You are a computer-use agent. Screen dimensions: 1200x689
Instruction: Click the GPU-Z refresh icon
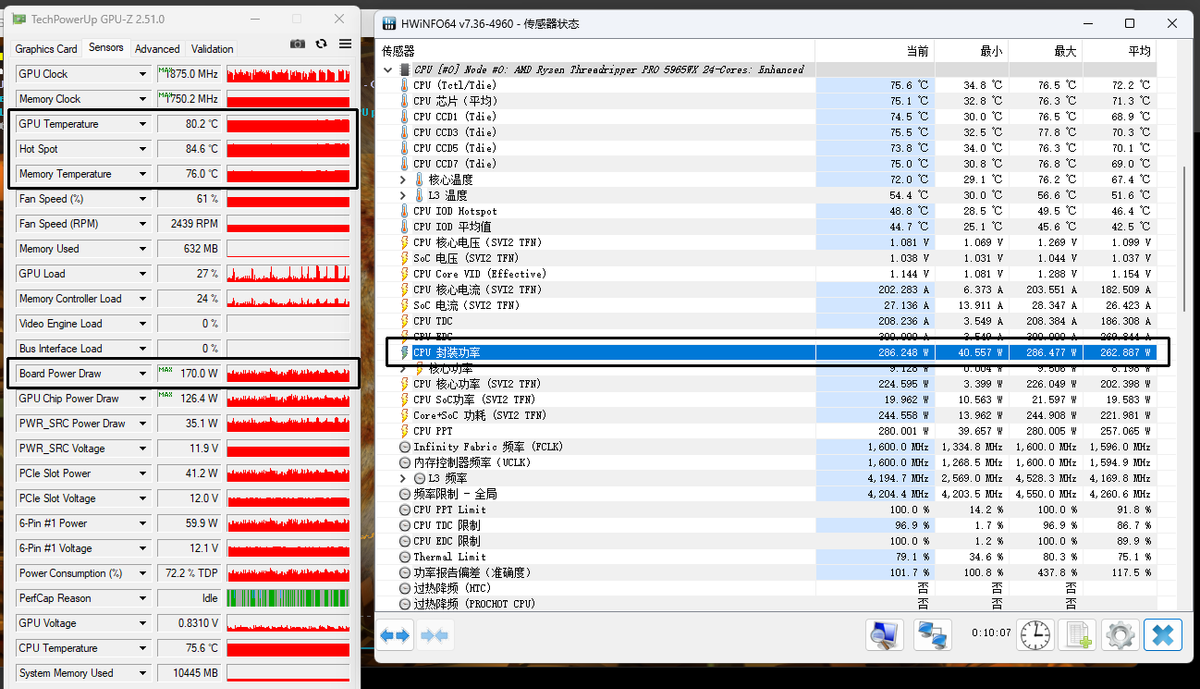coord(321,44)
